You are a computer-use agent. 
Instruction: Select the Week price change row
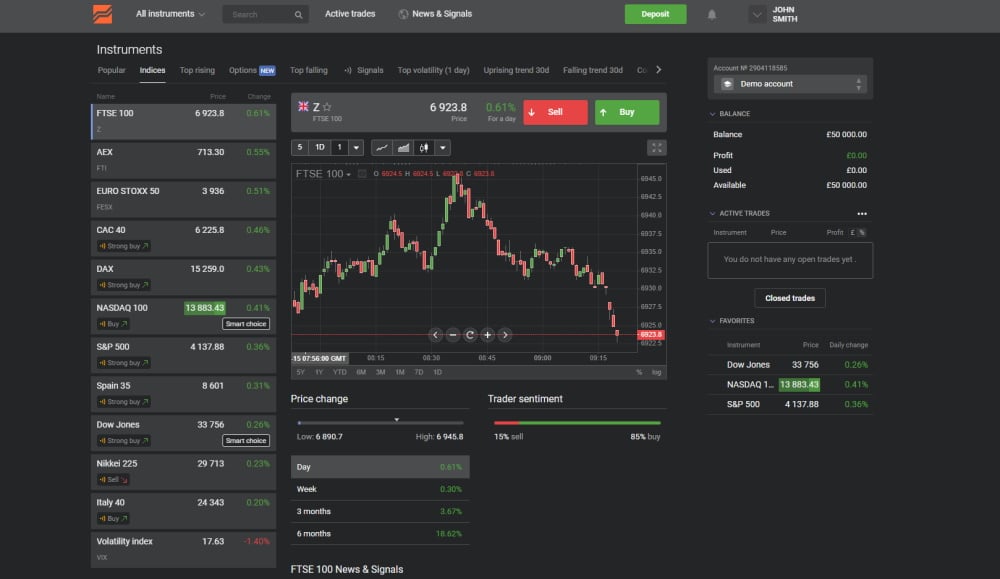click(380, 489)
